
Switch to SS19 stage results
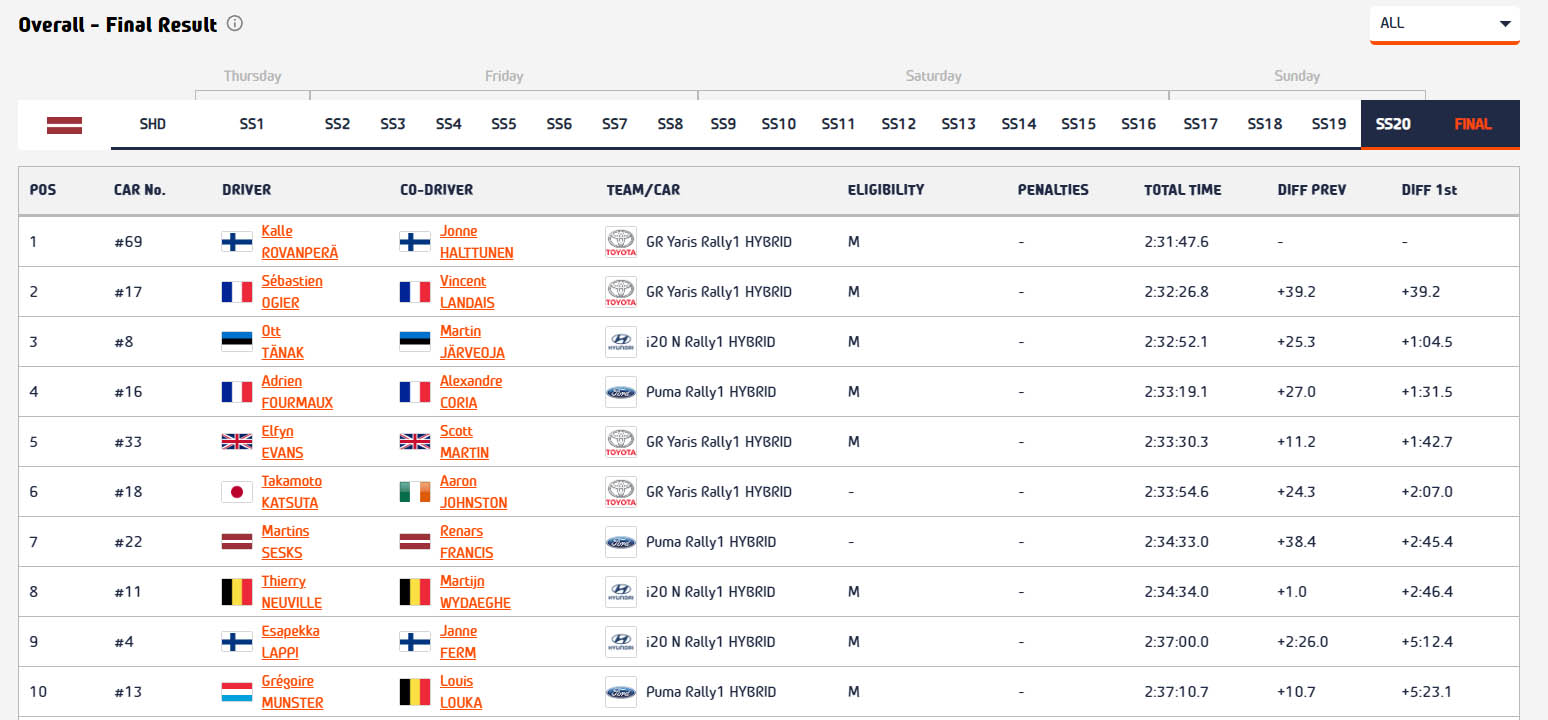point(1329,125)
